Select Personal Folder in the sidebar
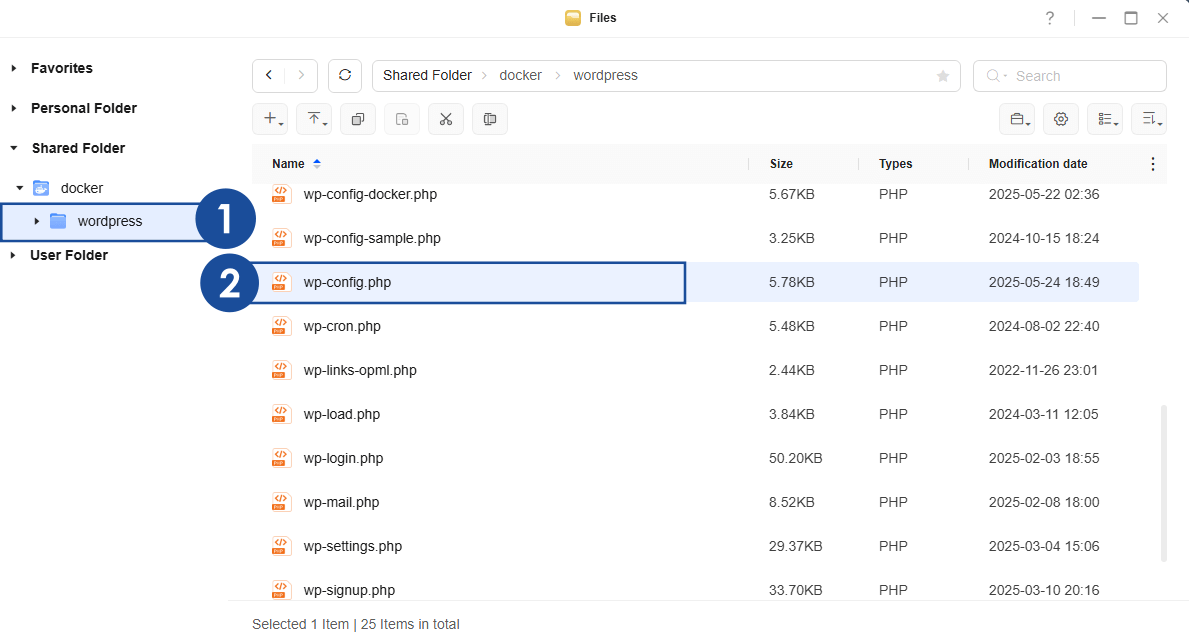Image resolution: width=1189 pixels, height=642 pixels. coord(83,108)
